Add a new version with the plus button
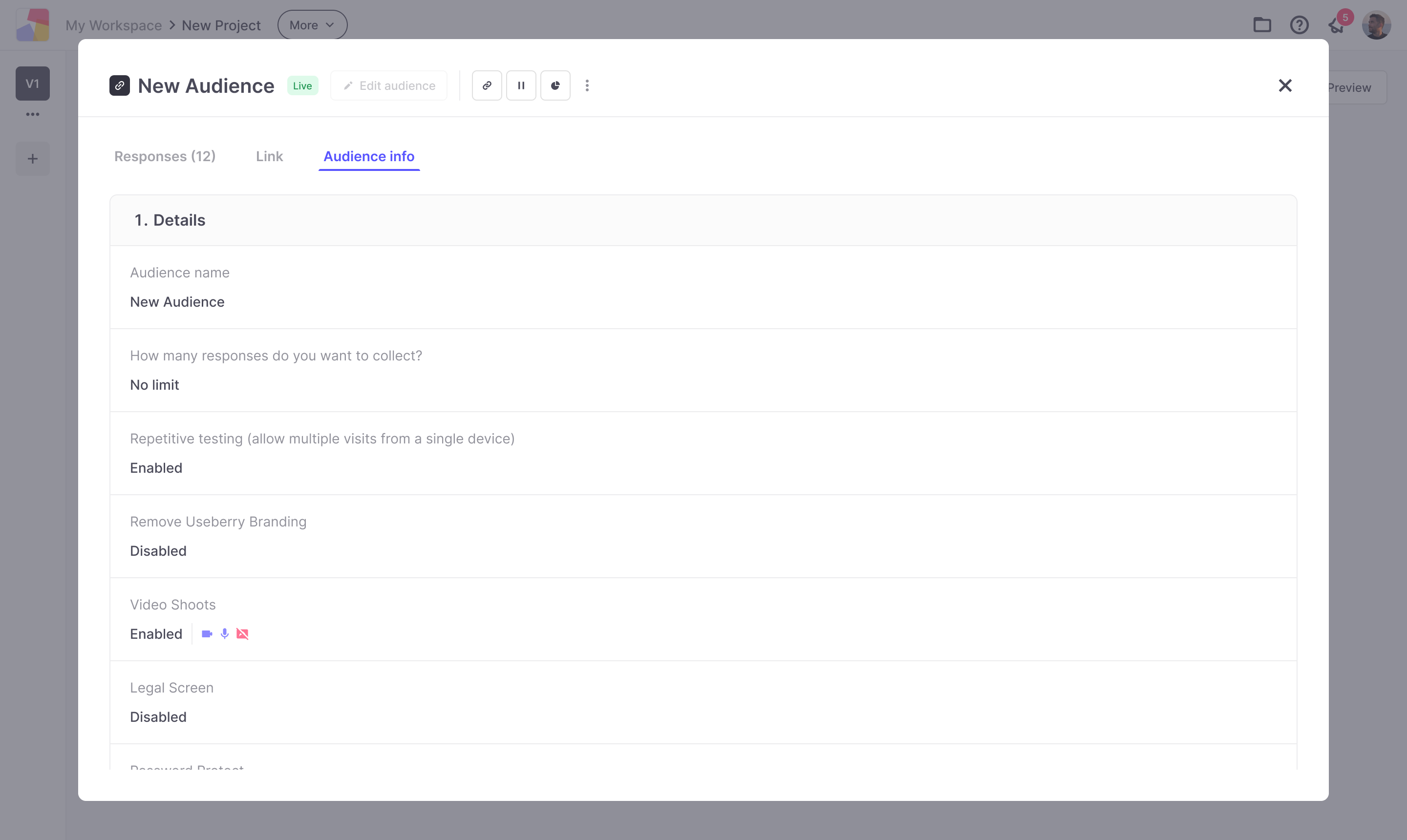 (x=33, y=159)
